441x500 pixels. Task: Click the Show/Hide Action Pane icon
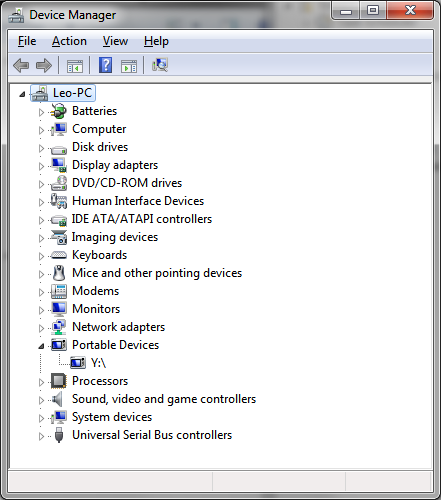129,66
